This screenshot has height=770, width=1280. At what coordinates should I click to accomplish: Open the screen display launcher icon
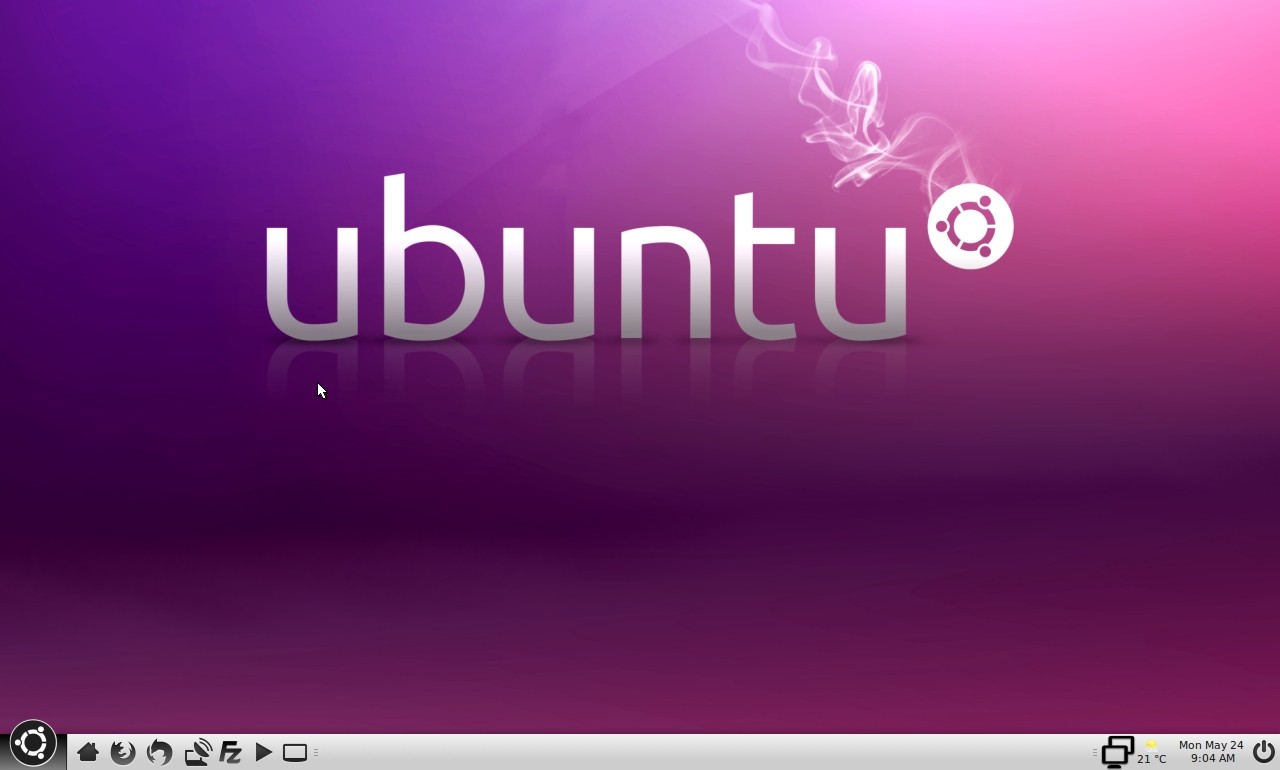295,752
